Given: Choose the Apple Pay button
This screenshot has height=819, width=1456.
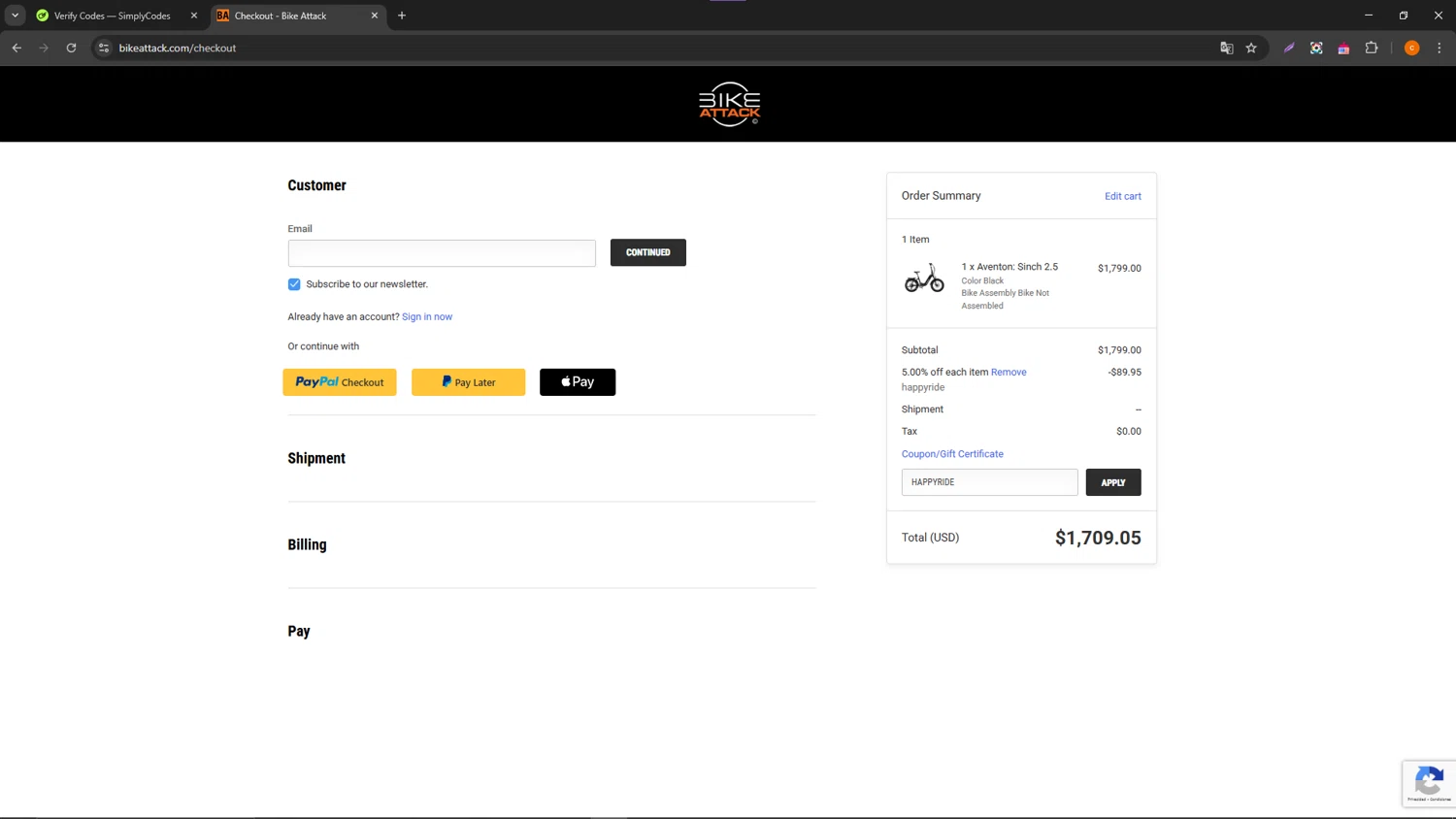Looking at the screenshot, I should (x=578, y=382).
